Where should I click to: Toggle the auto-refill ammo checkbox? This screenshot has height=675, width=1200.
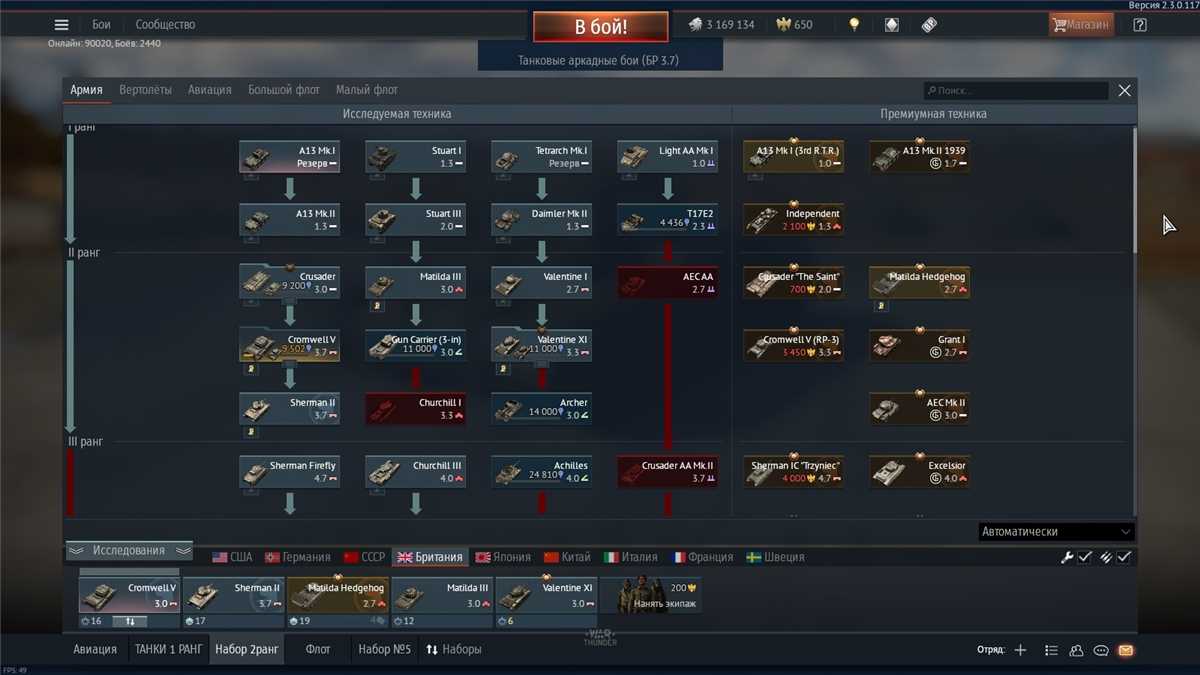pyautogui.click(x=1124, y=557)
